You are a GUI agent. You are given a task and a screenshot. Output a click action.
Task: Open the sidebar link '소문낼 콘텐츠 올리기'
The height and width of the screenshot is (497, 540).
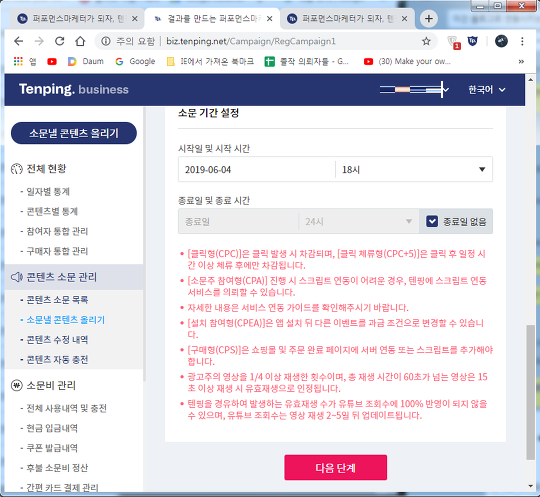[65, 320]
